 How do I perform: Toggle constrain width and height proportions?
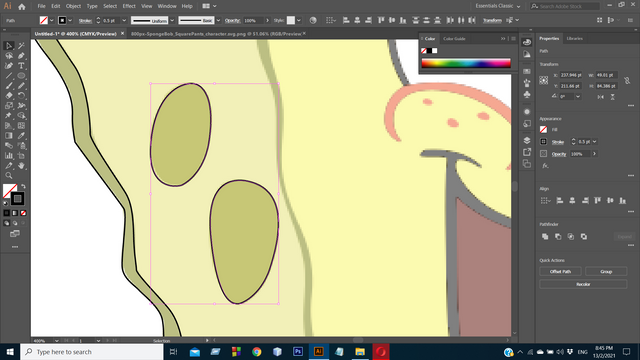pyautogui.click(x=627, y=80)
